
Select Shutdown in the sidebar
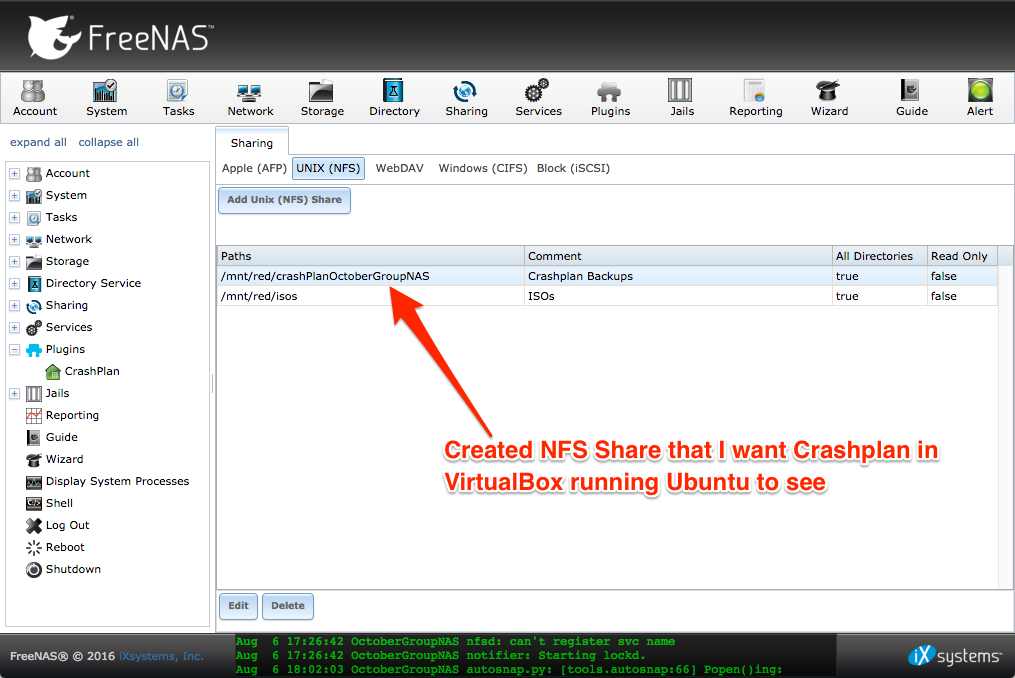pos(63,569)
